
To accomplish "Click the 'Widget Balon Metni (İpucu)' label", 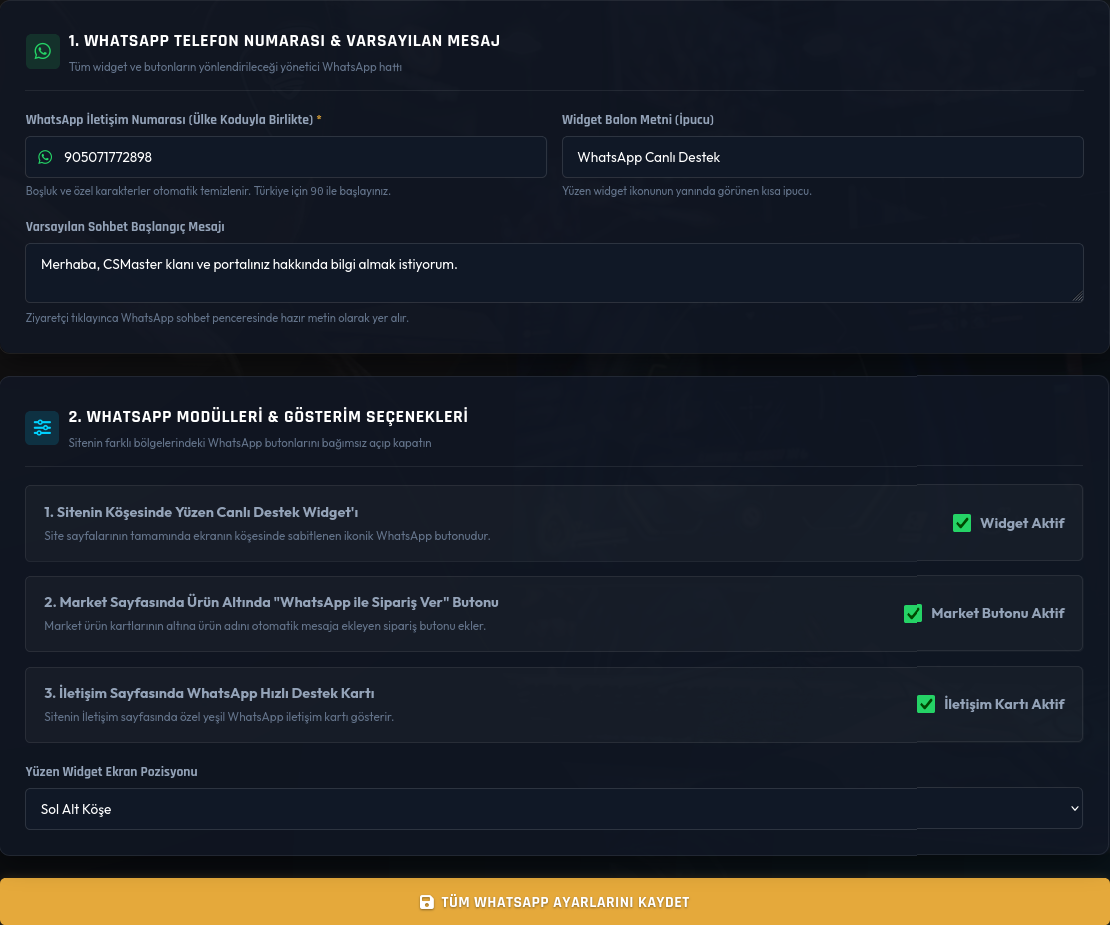I will tap(638, 120).
